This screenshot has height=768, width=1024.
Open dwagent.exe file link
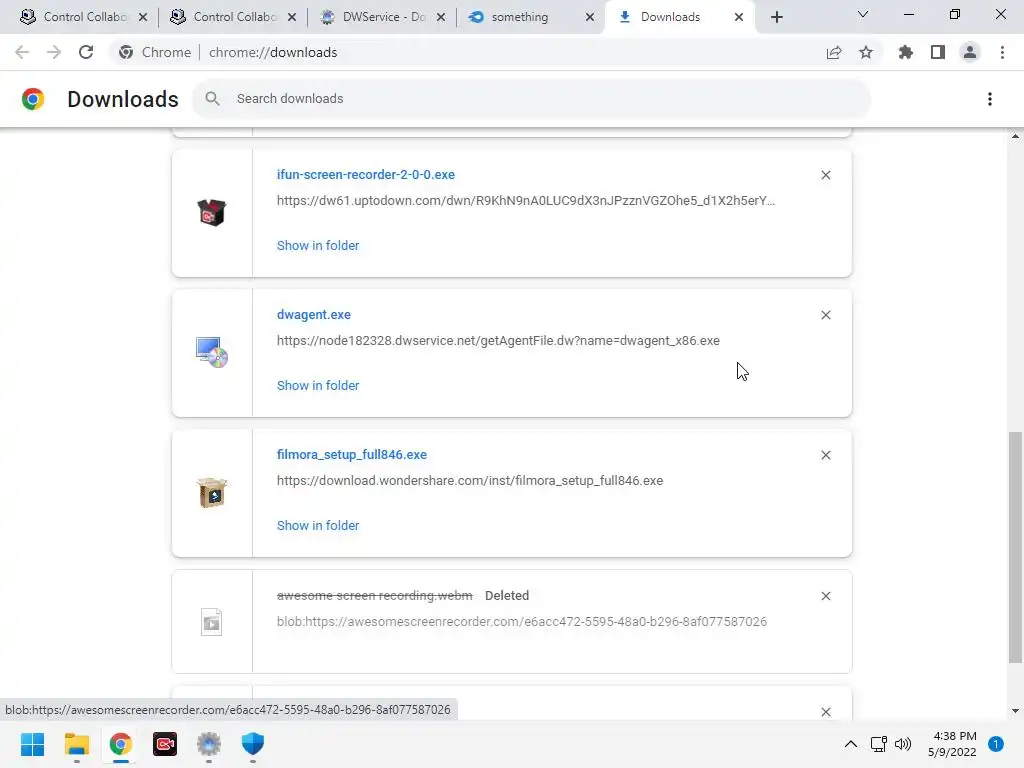(313, 314)
